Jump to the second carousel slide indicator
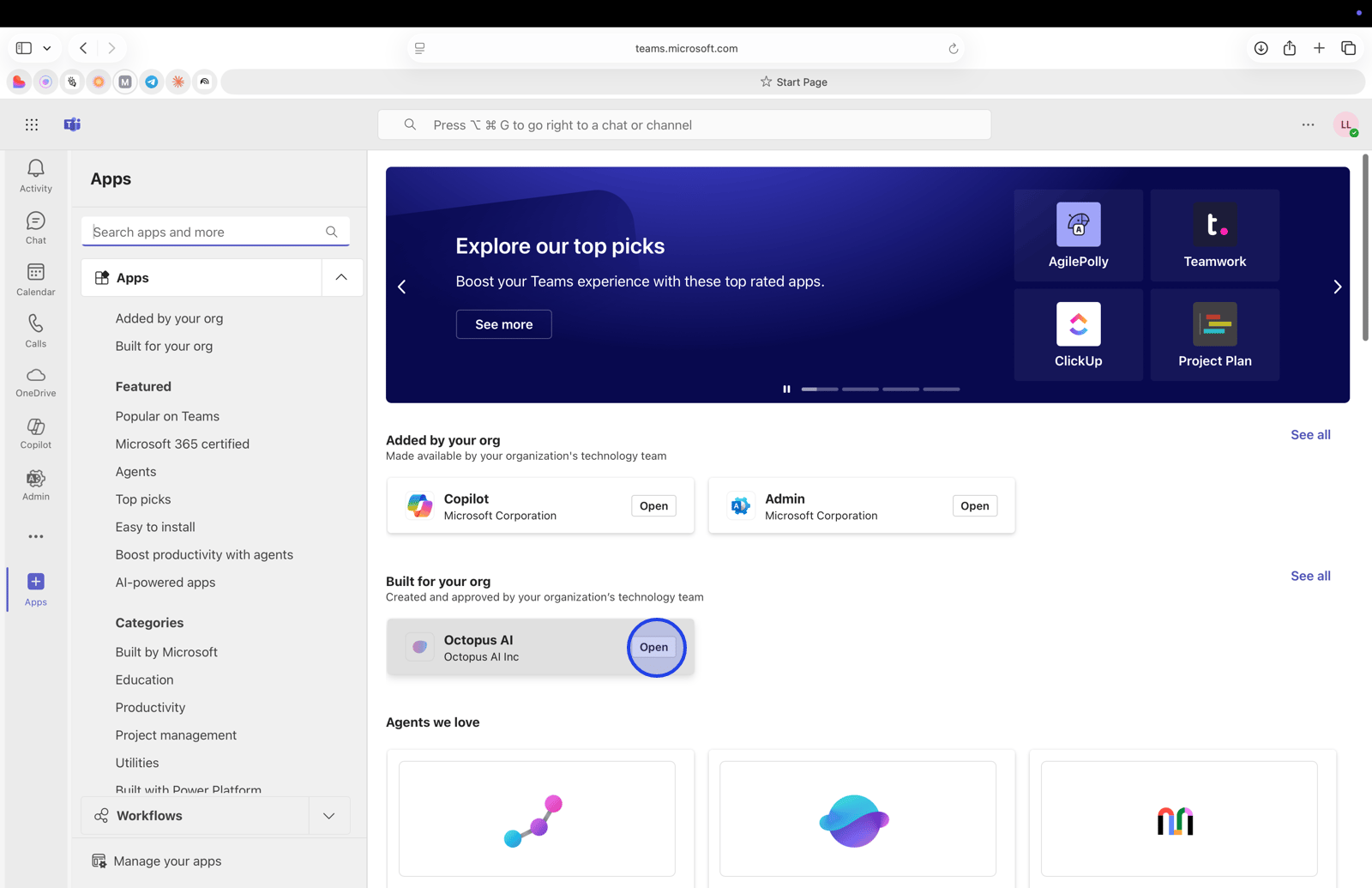This screenshot has height=888, width=1372. tap(860, 390)
